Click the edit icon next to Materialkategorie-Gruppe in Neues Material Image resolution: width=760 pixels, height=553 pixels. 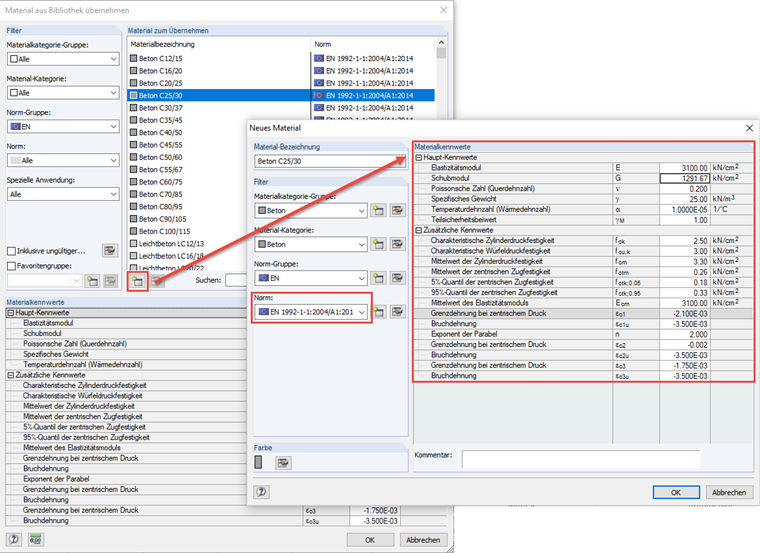pyautogui.click(x=397, y=210)
